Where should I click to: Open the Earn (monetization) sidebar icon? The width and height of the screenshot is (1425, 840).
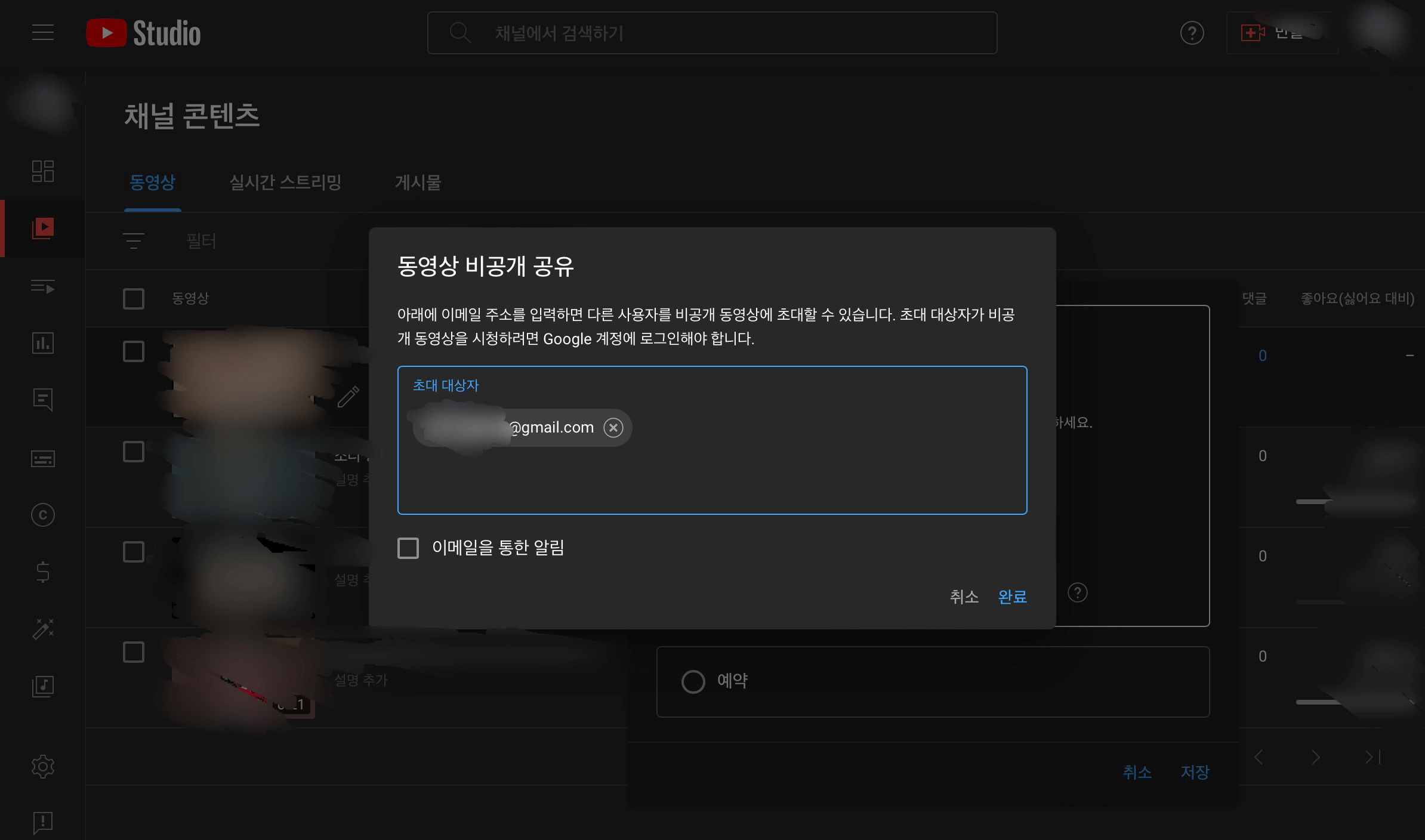click(x=42, y=572)
